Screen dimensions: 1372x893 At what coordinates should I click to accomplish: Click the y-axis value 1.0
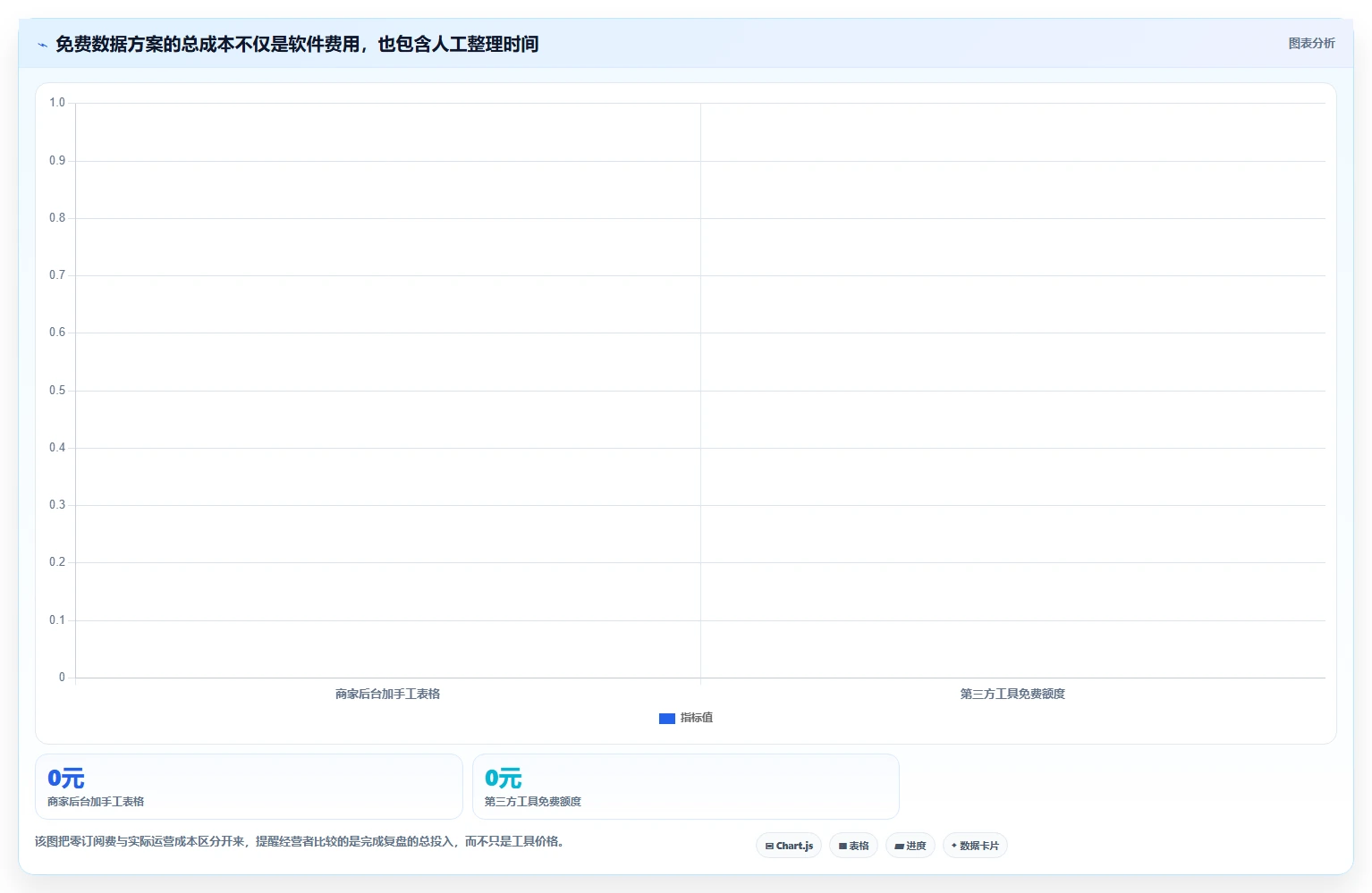[x=57, y=103]
